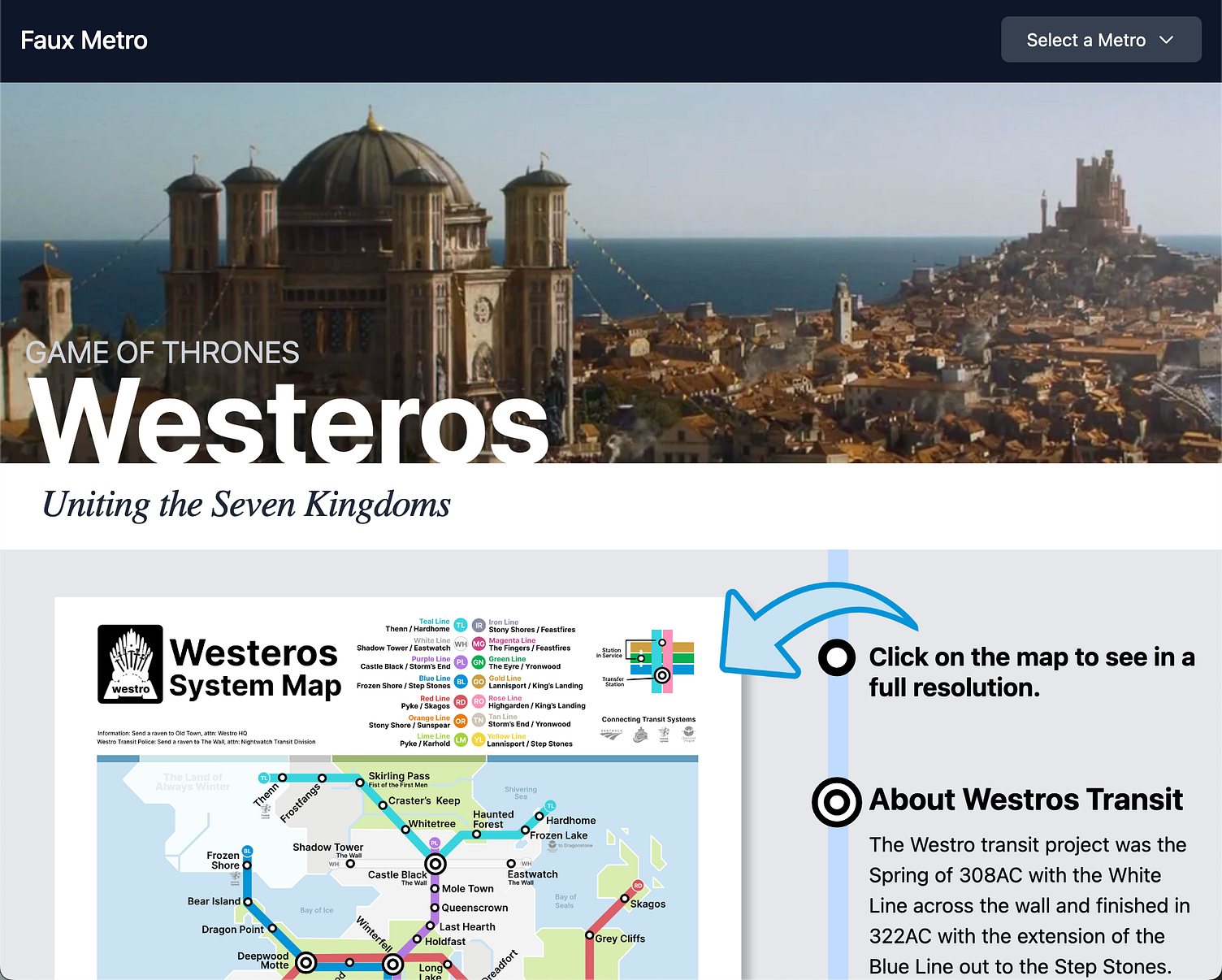Viewport: 1222px width, 980px height.
Task: Click the Craster's Keep station dot
Action: tap(383, 805)
